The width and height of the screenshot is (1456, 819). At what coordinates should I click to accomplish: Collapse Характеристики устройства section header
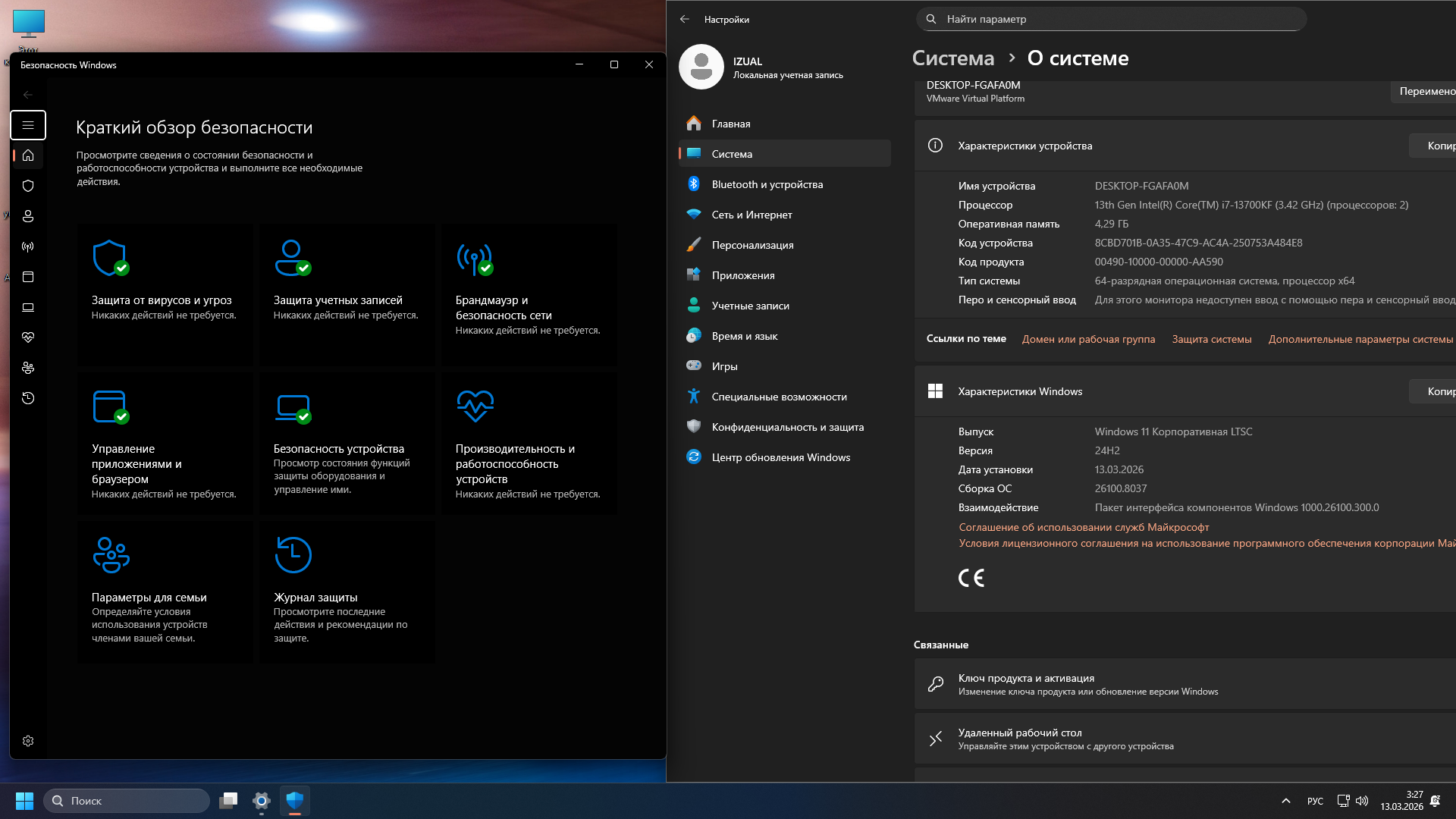click(x=1025, y=146)
